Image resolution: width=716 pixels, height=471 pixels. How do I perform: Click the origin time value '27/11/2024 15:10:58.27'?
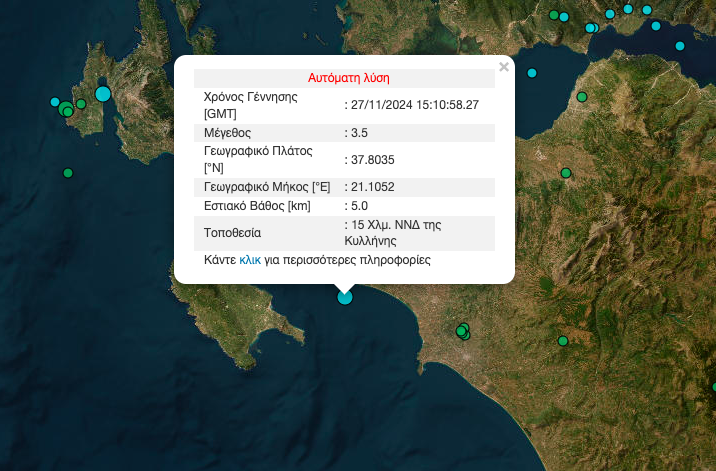415,105
